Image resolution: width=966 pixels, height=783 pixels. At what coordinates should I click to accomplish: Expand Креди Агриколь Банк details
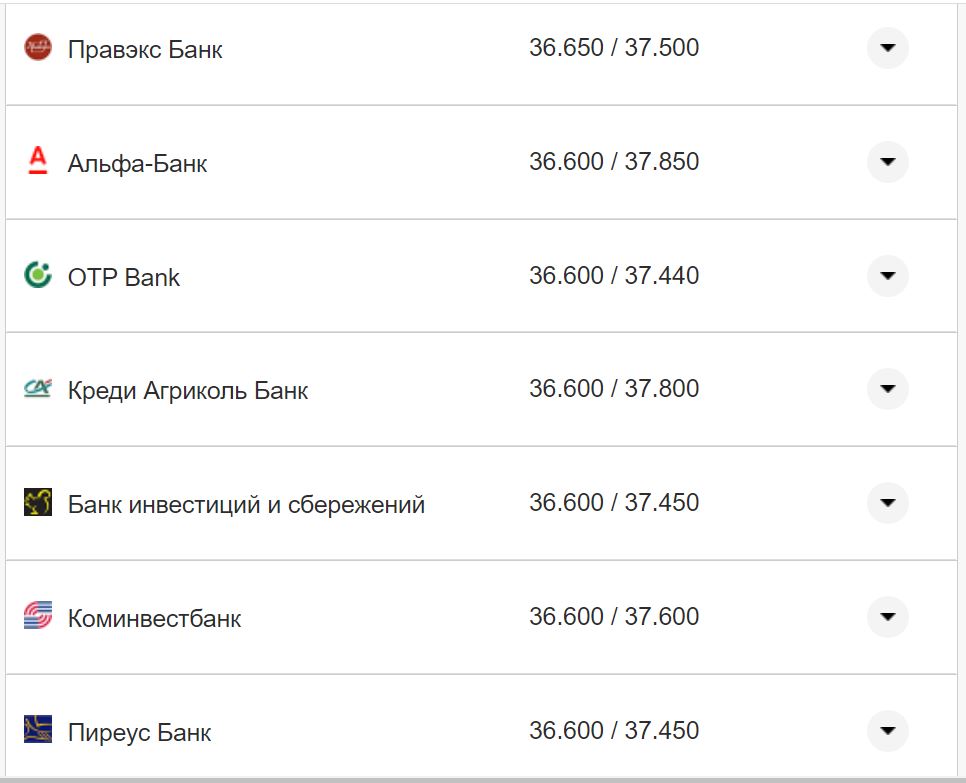coord(887,389)
